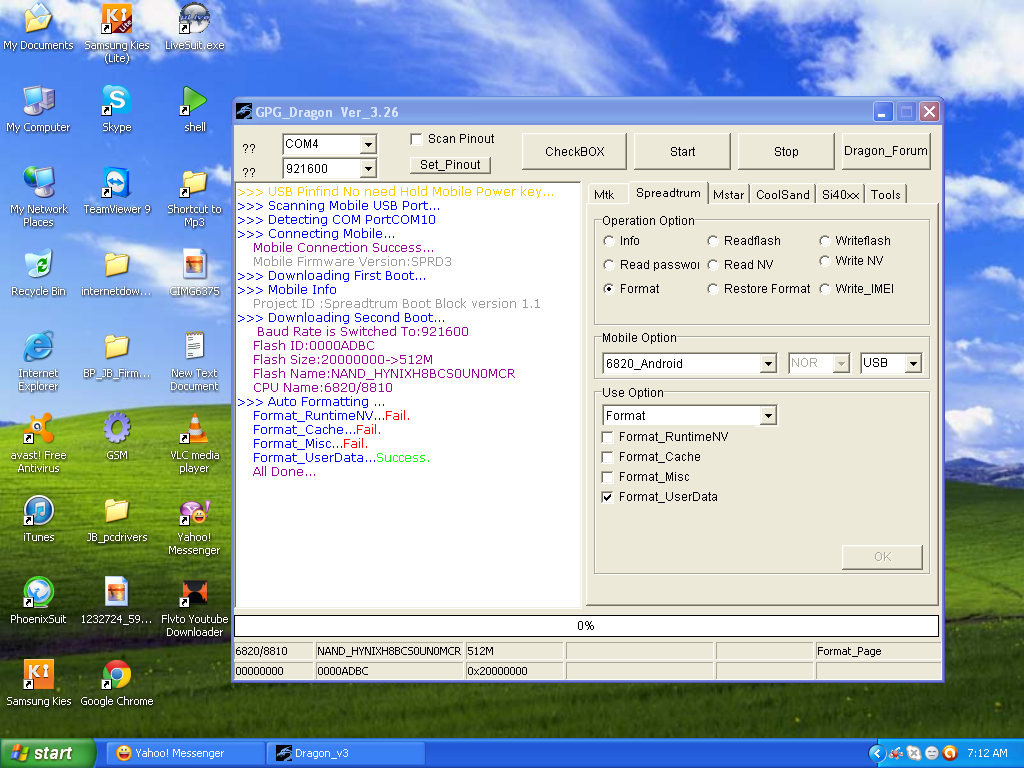The image size is (1024, 768).
Task: Open the VLC media player icon
Action: point(194,429)
